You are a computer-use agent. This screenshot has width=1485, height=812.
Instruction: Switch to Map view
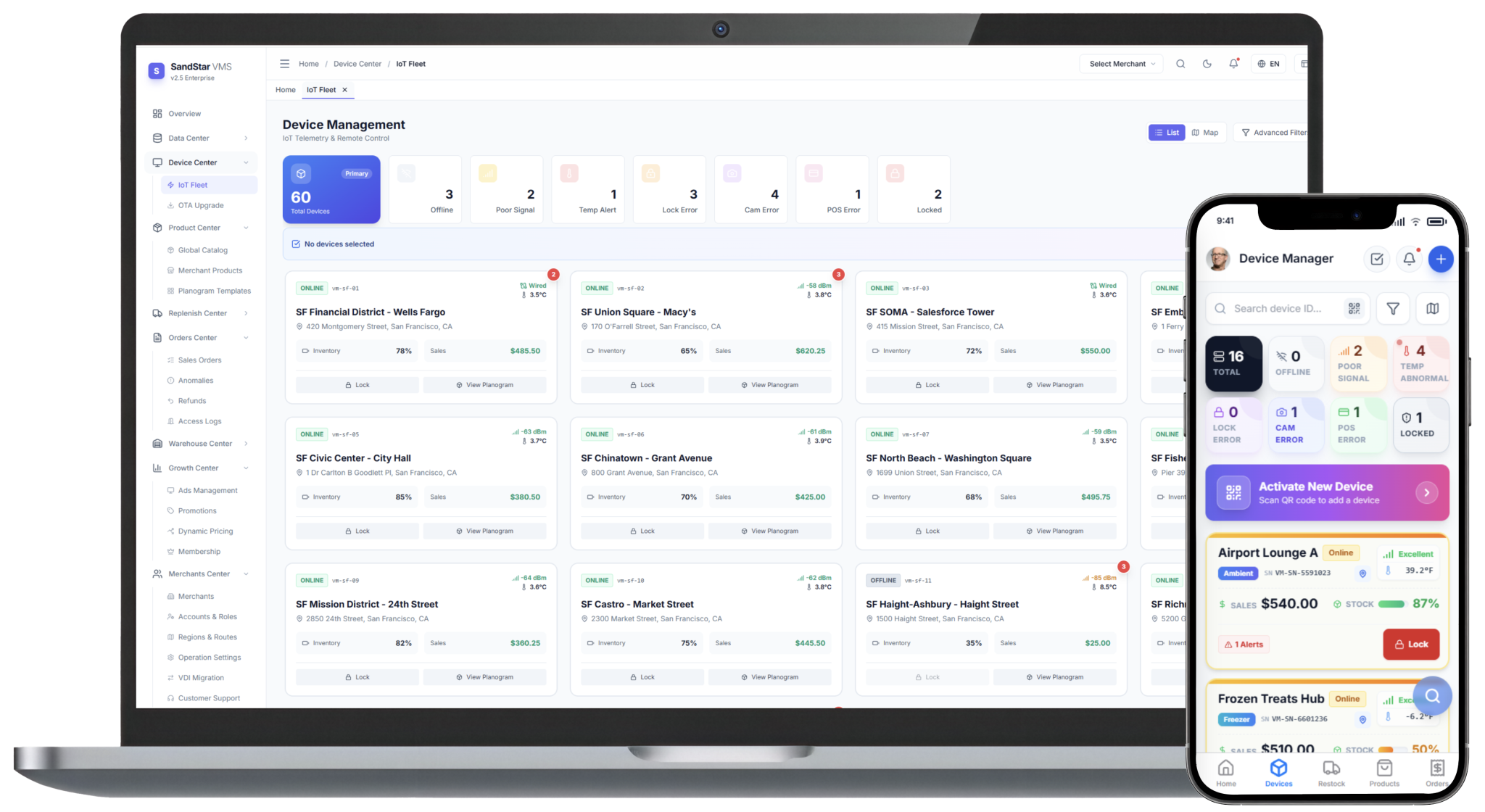click(x=1205, y=133)
